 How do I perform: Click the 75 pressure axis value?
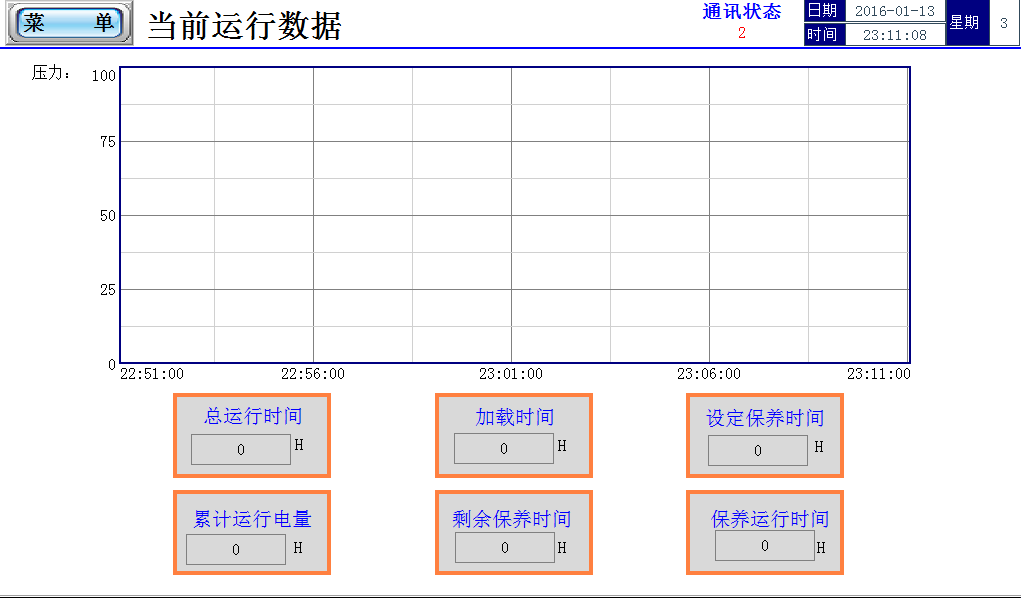pyautogui.click(x=108, y=141)
